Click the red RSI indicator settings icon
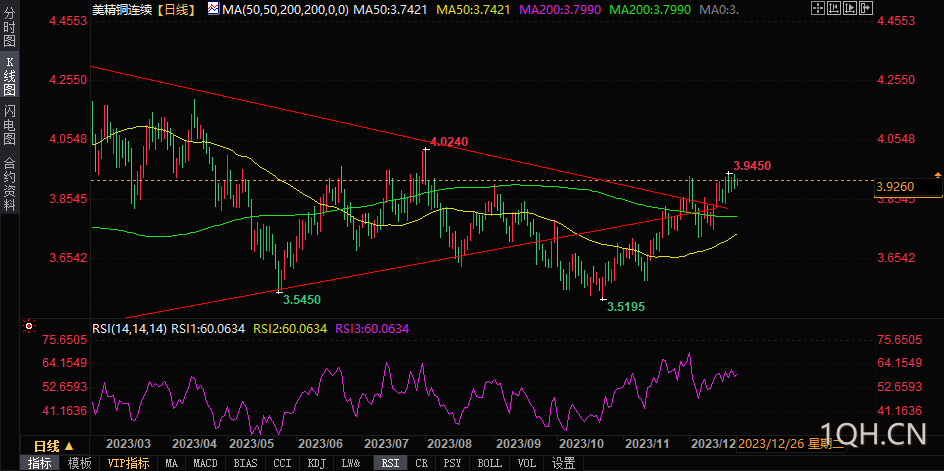The height and width of the screenshot is (471, 944). pos(27,327)
